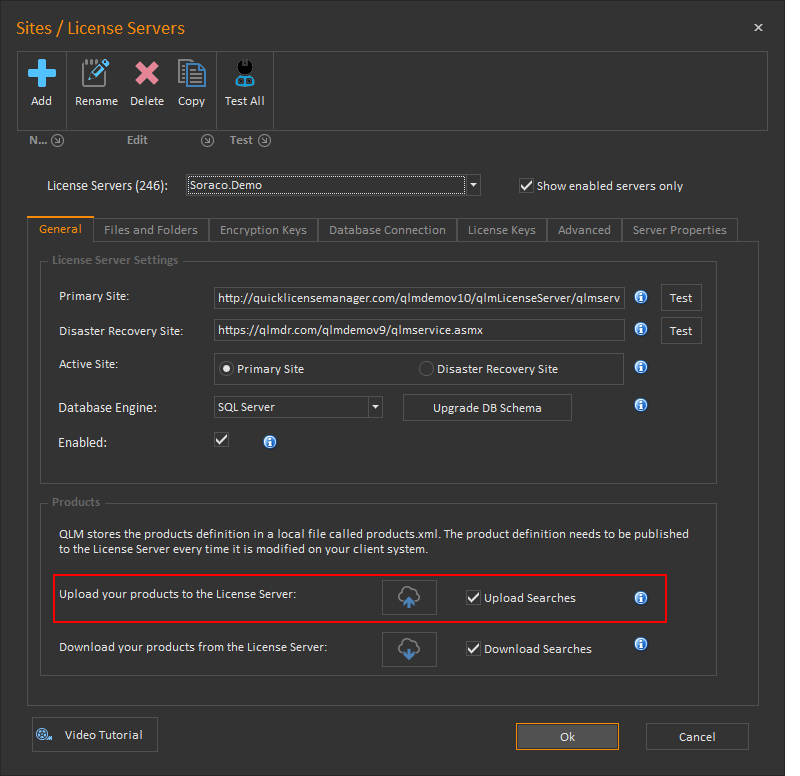
Task: Expand the Database Engine dropdown arrow
Action: point(376,407)
